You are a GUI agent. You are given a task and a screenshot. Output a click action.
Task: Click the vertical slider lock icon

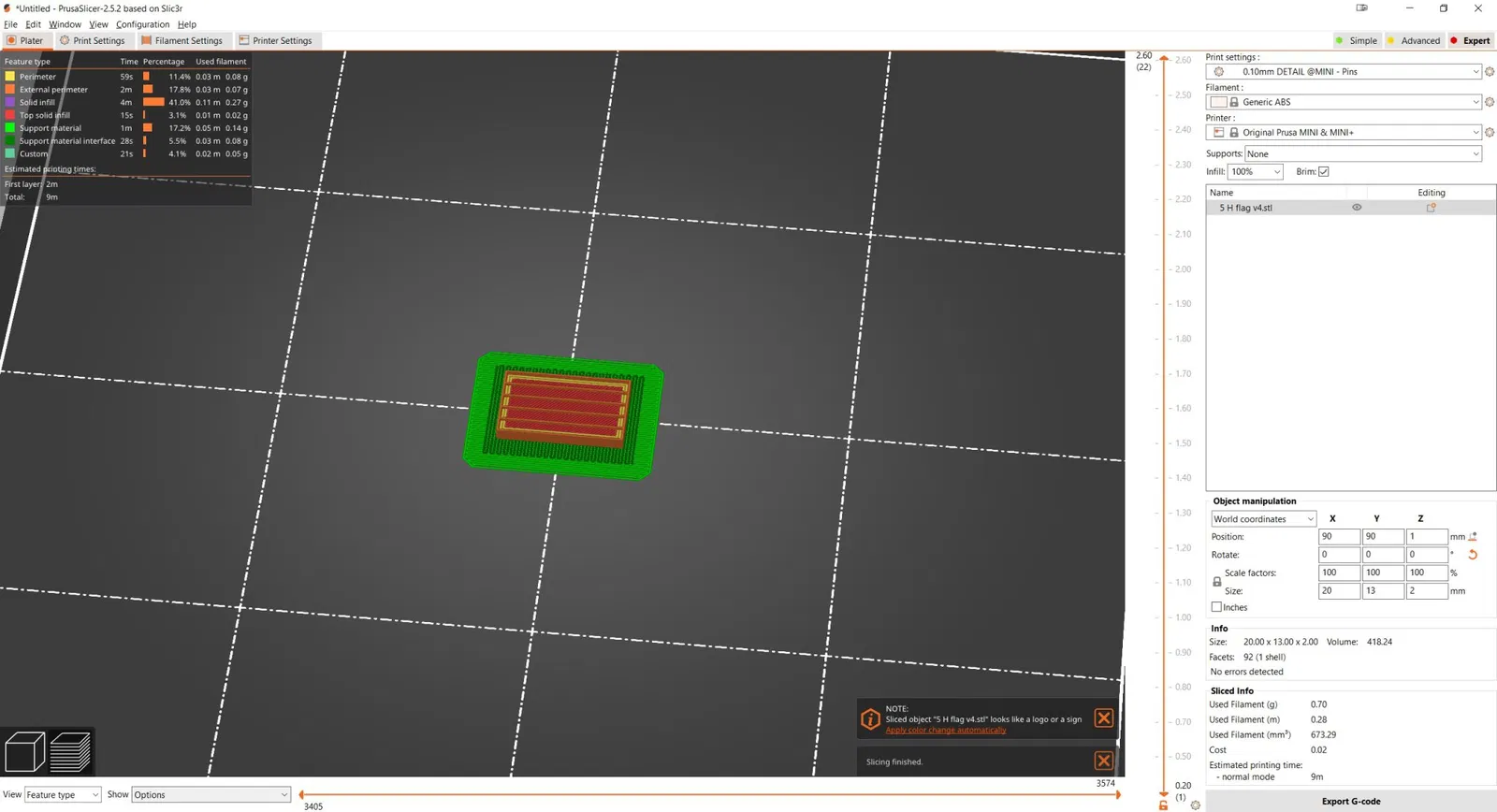click(x=1163, y=805)
